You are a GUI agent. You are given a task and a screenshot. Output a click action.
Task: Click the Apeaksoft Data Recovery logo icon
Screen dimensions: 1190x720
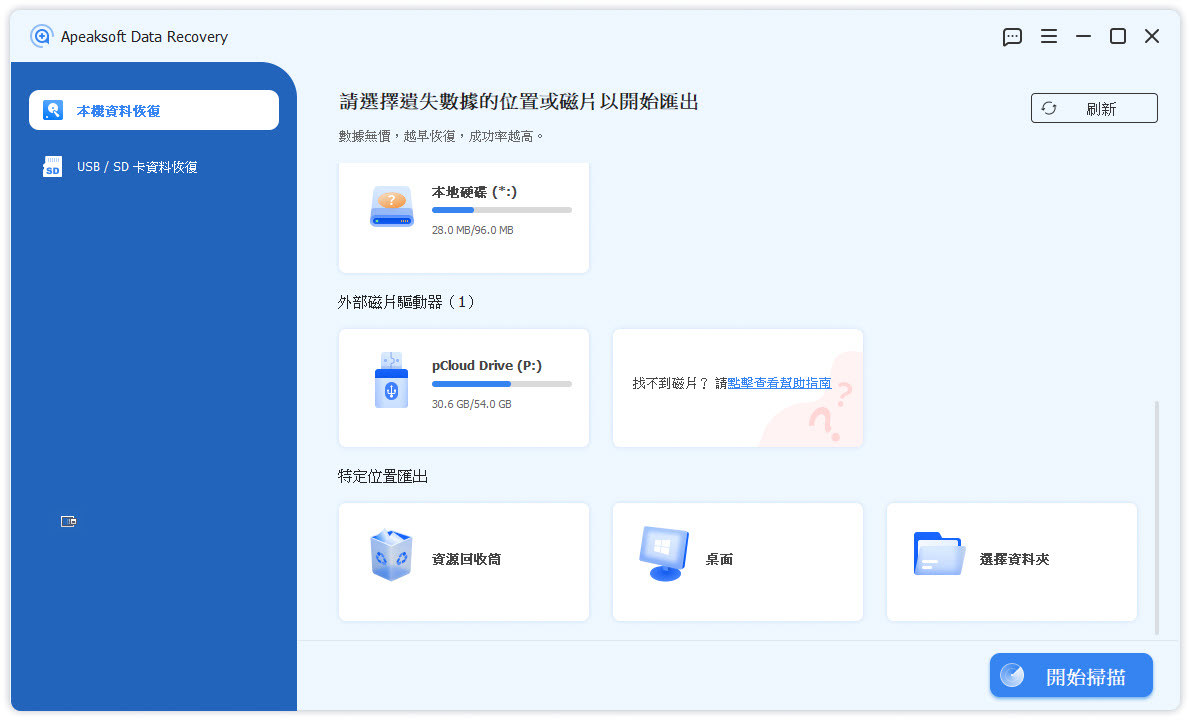pos(42,36)
